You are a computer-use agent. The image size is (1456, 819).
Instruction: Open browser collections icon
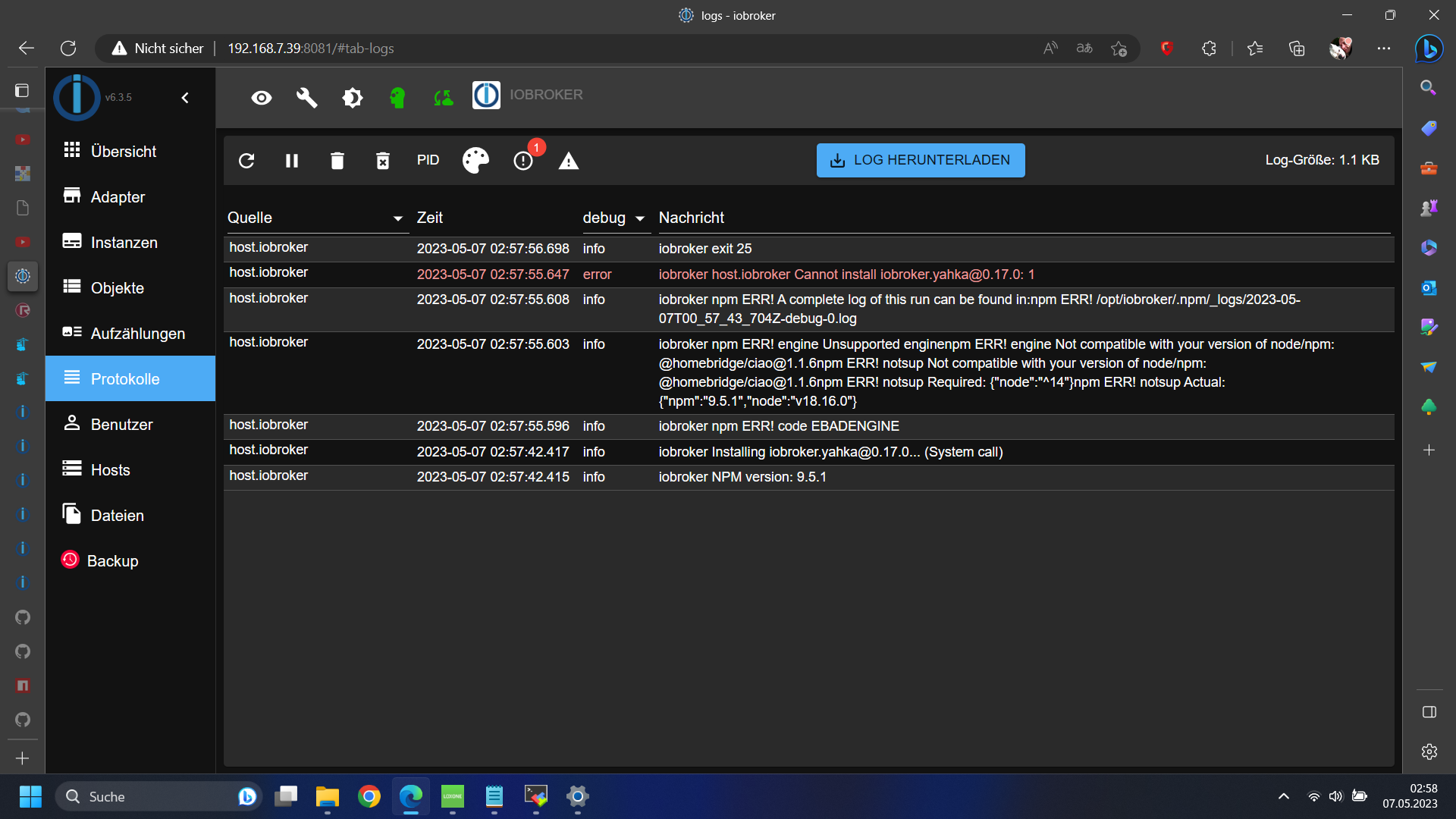(1297, 49)
